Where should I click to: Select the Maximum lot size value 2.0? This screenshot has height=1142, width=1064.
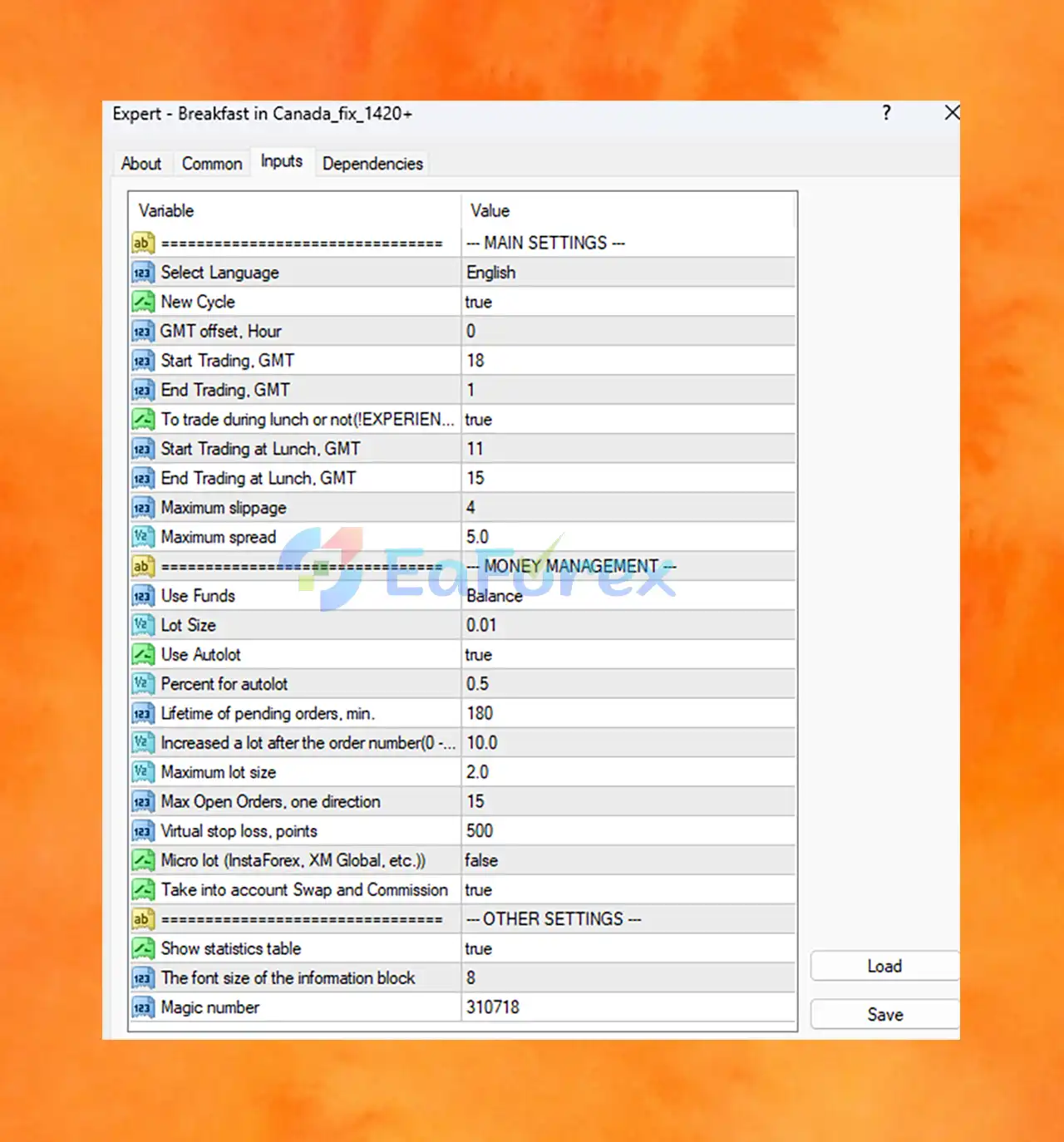click(628, 772)
